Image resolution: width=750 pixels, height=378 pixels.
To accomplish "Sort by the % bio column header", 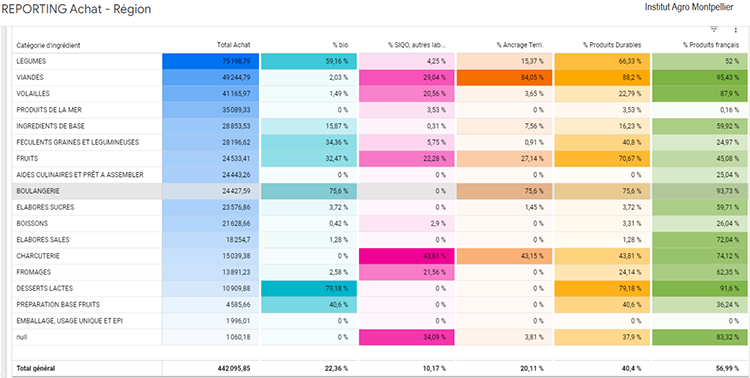I will (340, 45).
